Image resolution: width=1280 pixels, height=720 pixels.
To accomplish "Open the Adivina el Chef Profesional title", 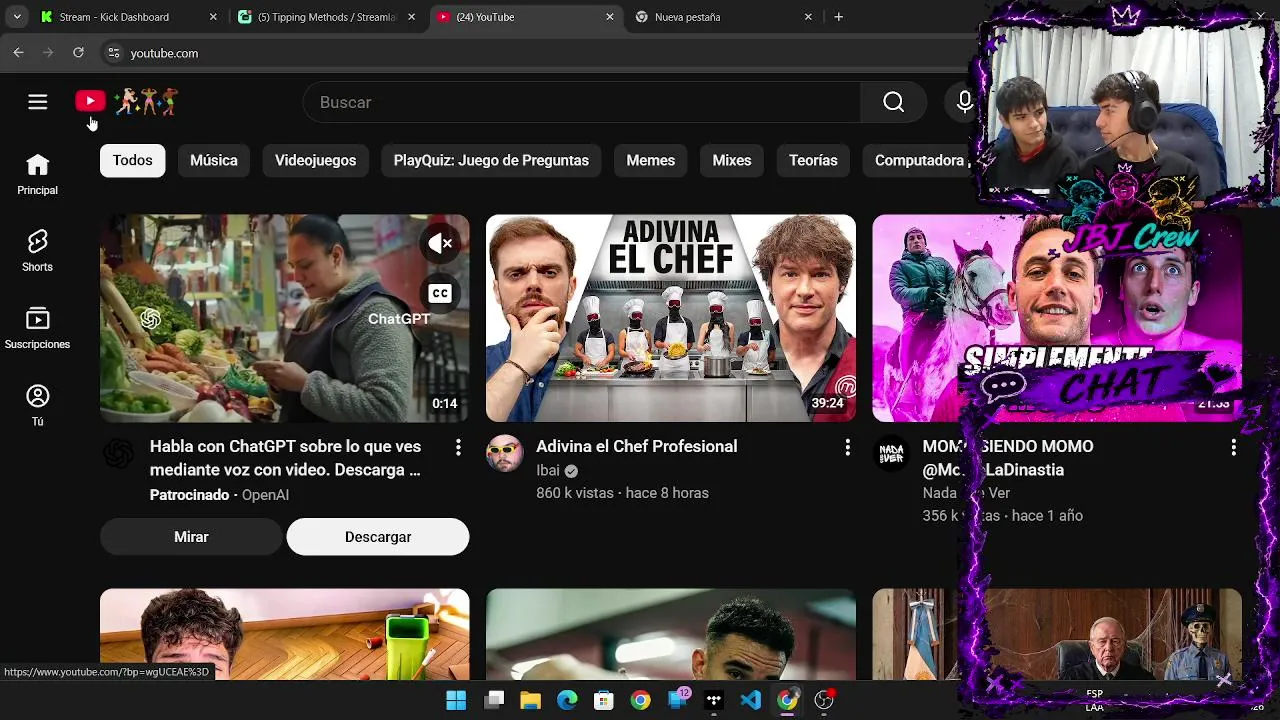I will (x=636, y=447).
